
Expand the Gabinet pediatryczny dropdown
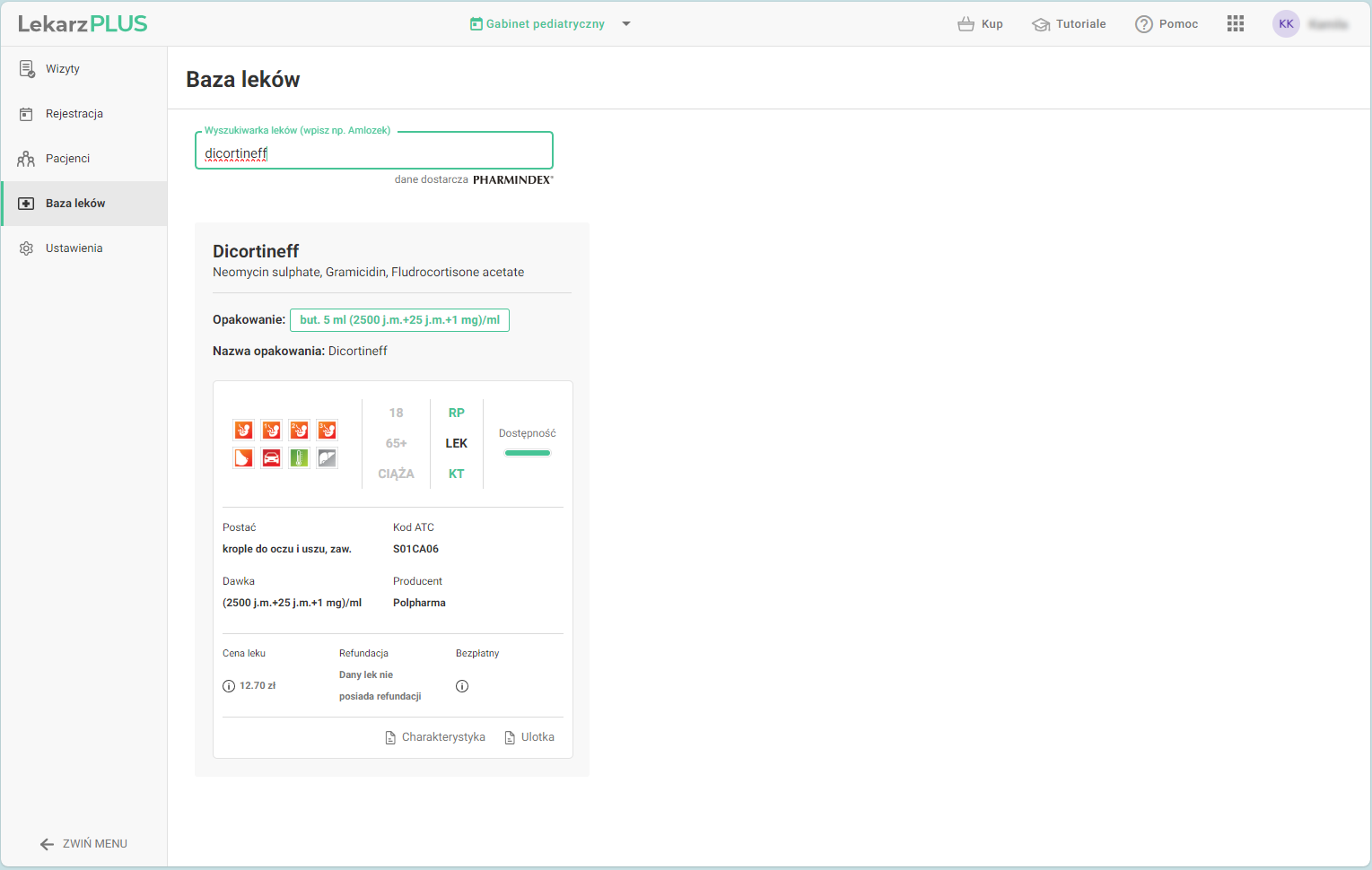(626, 24)
